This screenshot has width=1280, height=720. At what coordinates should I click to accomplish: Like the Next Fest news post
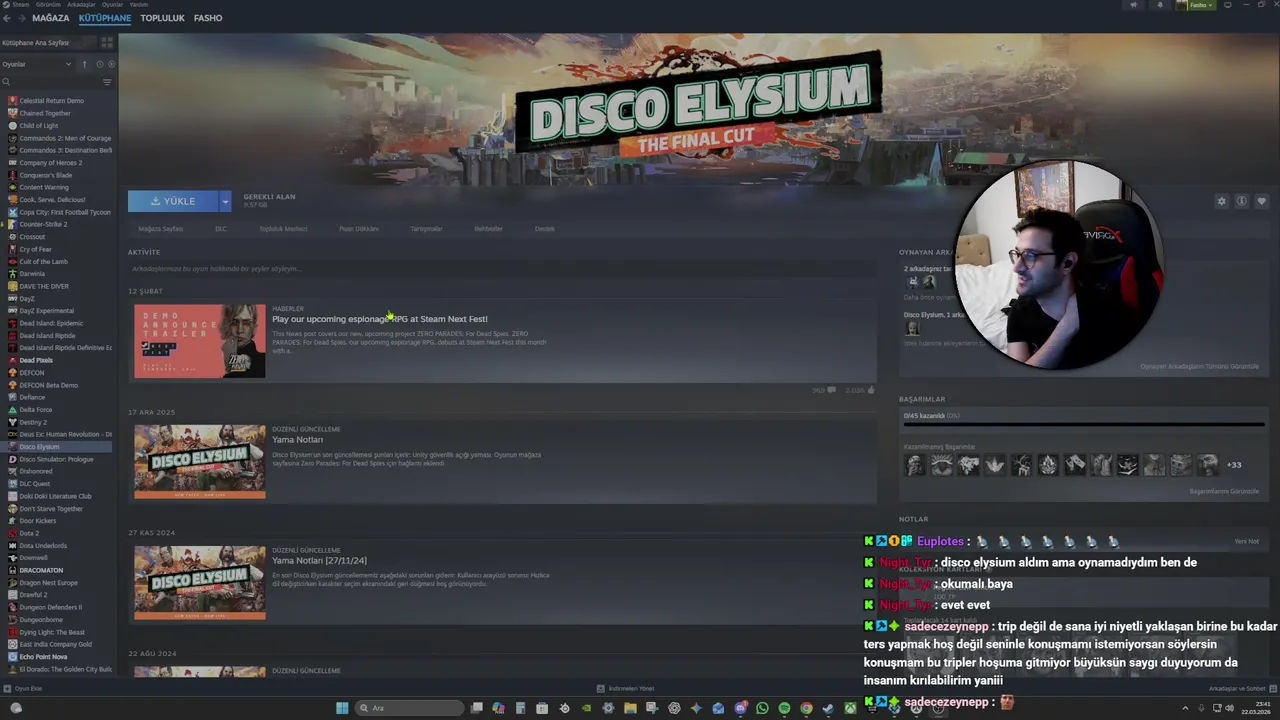[871, 390]
